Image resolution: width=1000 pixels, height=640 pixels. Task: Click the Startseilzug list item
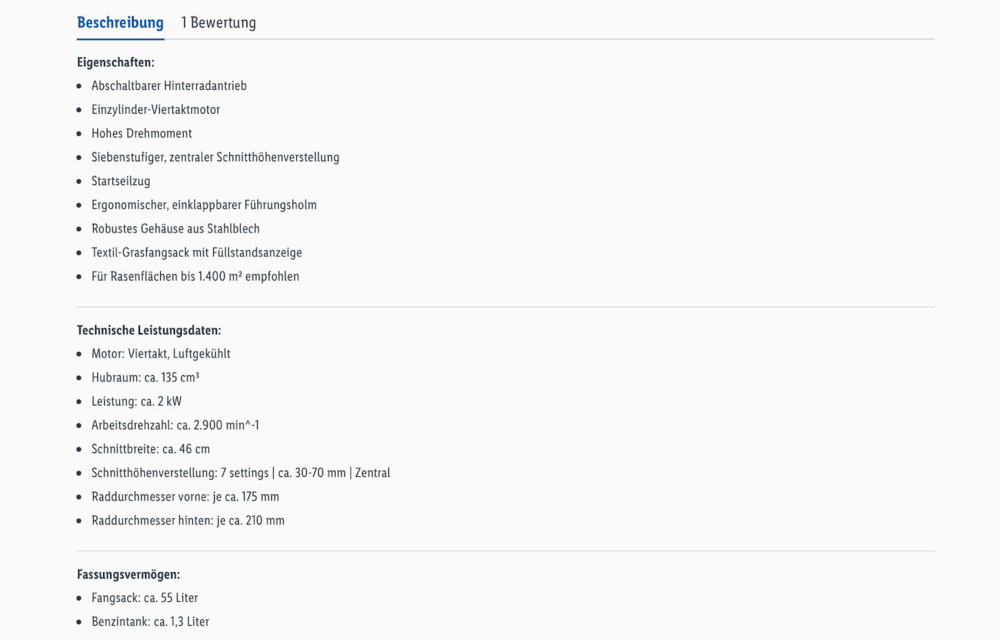[x=121, y=181]
